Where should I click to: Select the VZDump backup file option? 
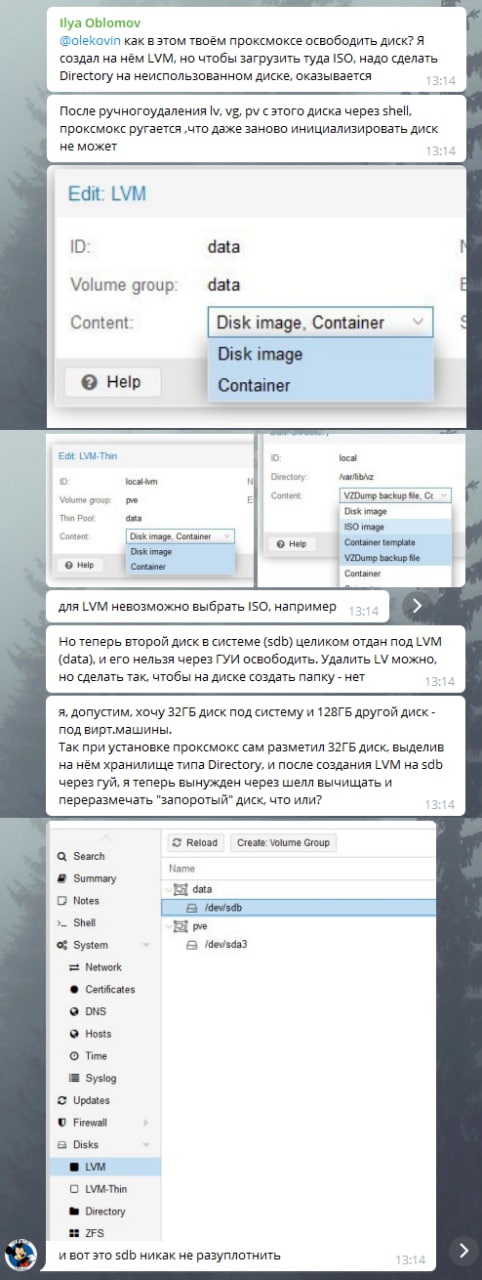click(396, 557)
